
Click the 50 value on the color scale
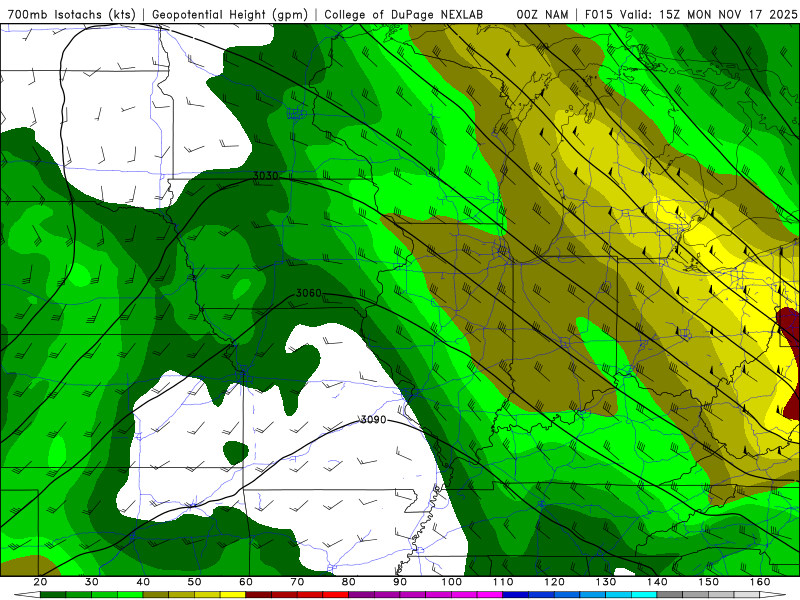click(194, 582)
